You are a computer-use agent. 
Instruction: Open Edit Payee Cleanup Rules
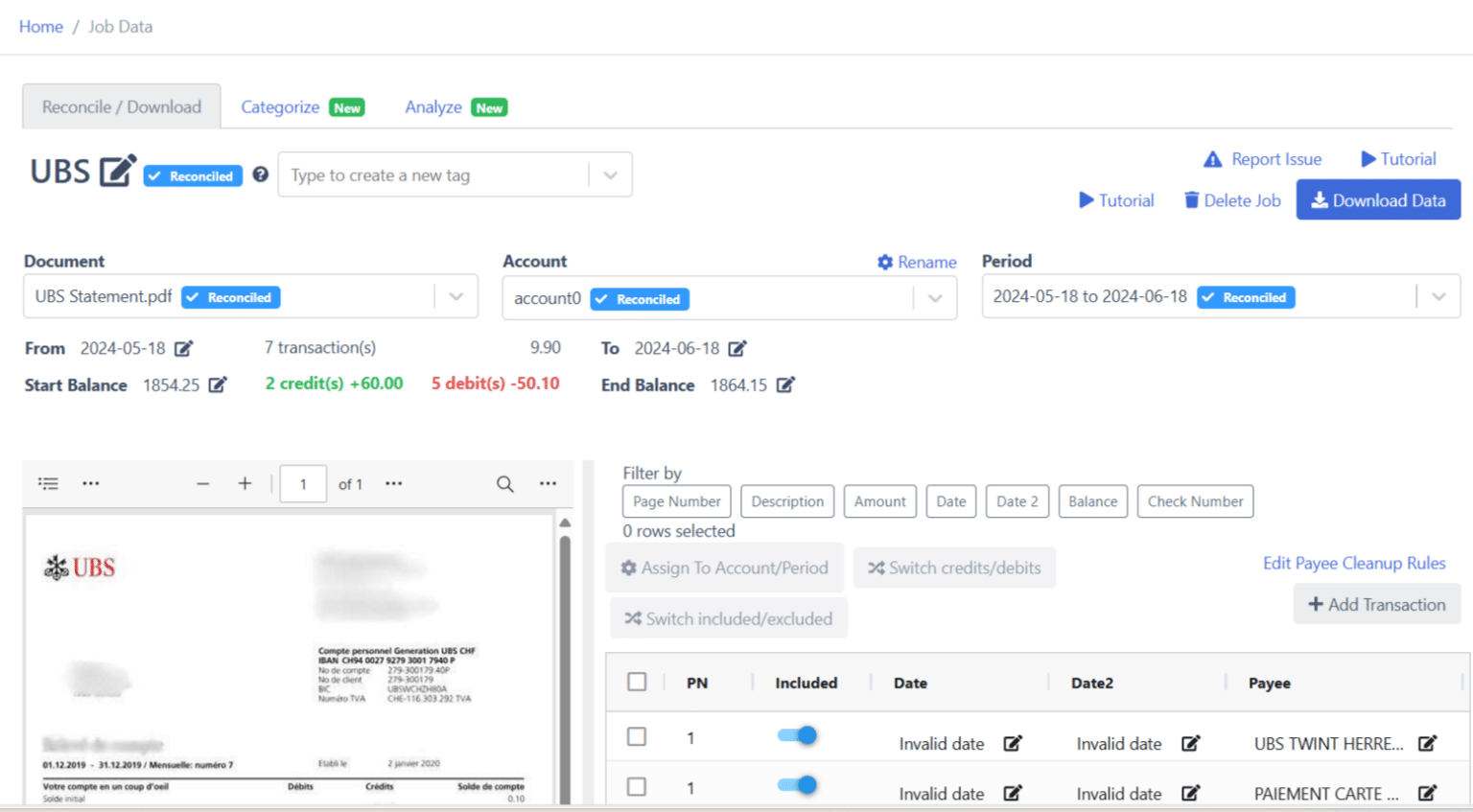[x=1354, y=564]
